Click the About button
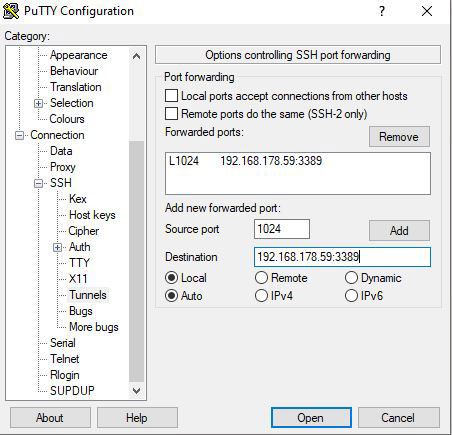Screen dimensions: 452x435 click(50, 418)
